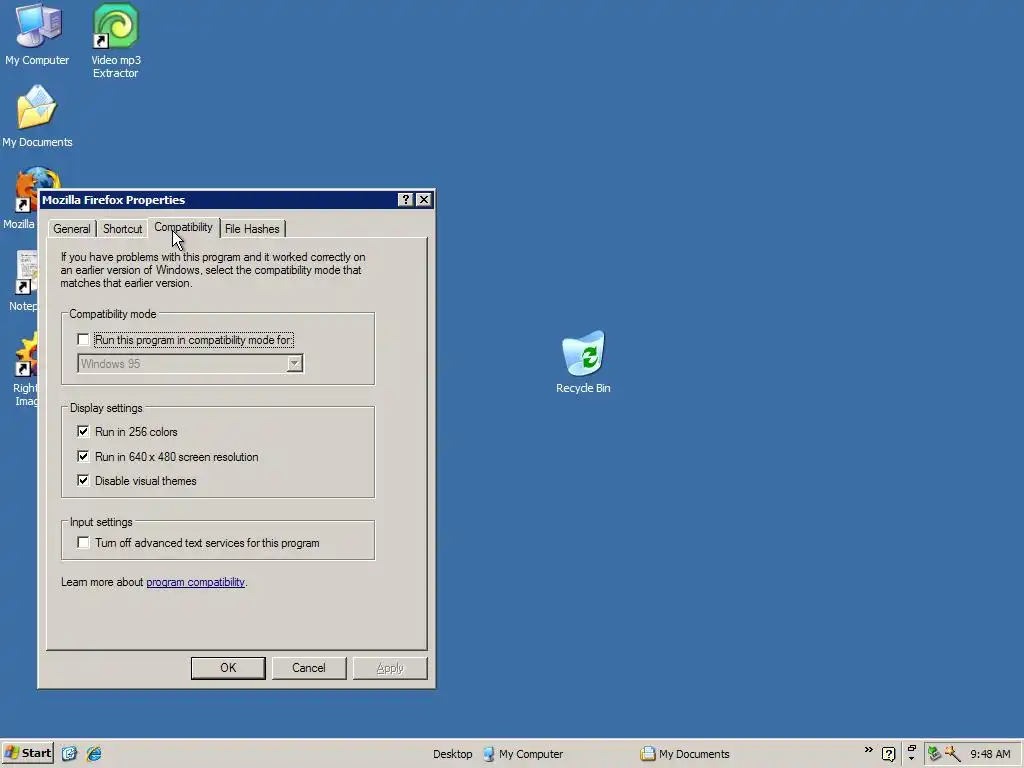Image resolution: width=1024 pixels, height=768 pixels.
Task: Uncheck Disable visual themes
Action: [x=83, y=480]
